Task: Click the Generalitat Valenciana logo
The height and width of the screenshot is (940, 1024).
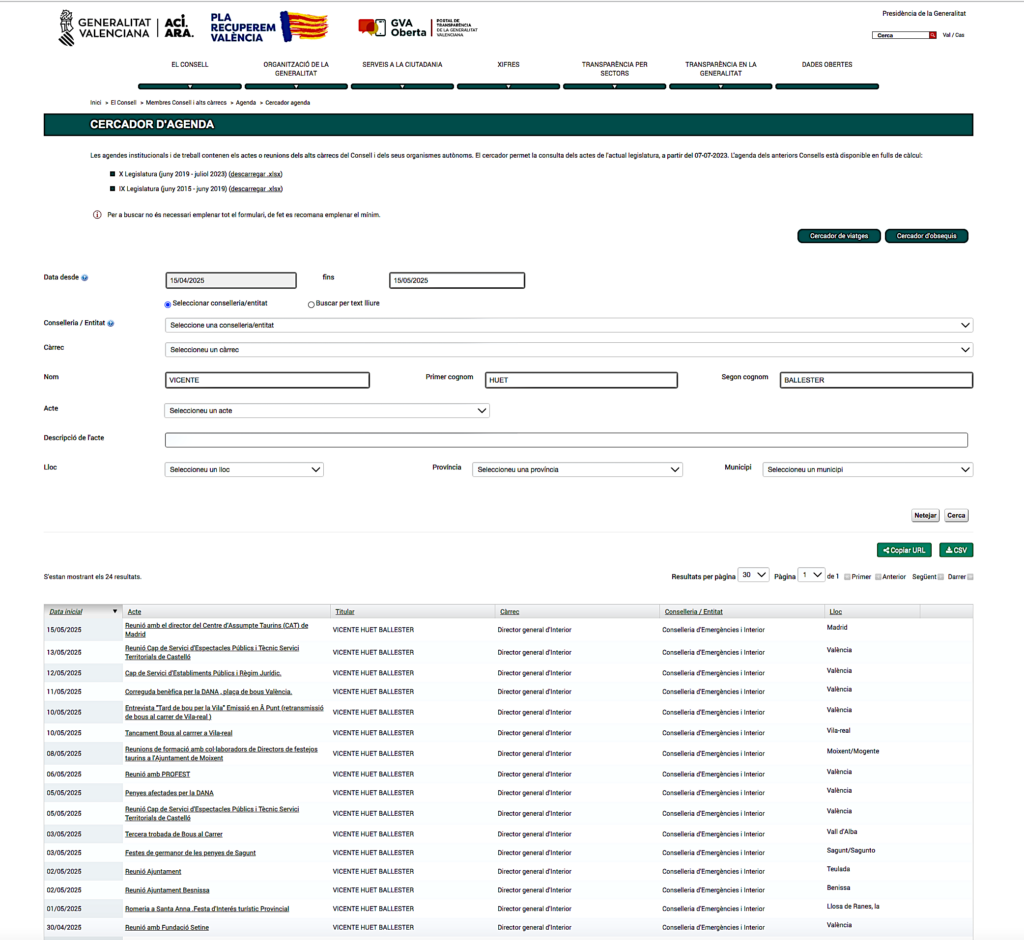Action: pos(104,26)
